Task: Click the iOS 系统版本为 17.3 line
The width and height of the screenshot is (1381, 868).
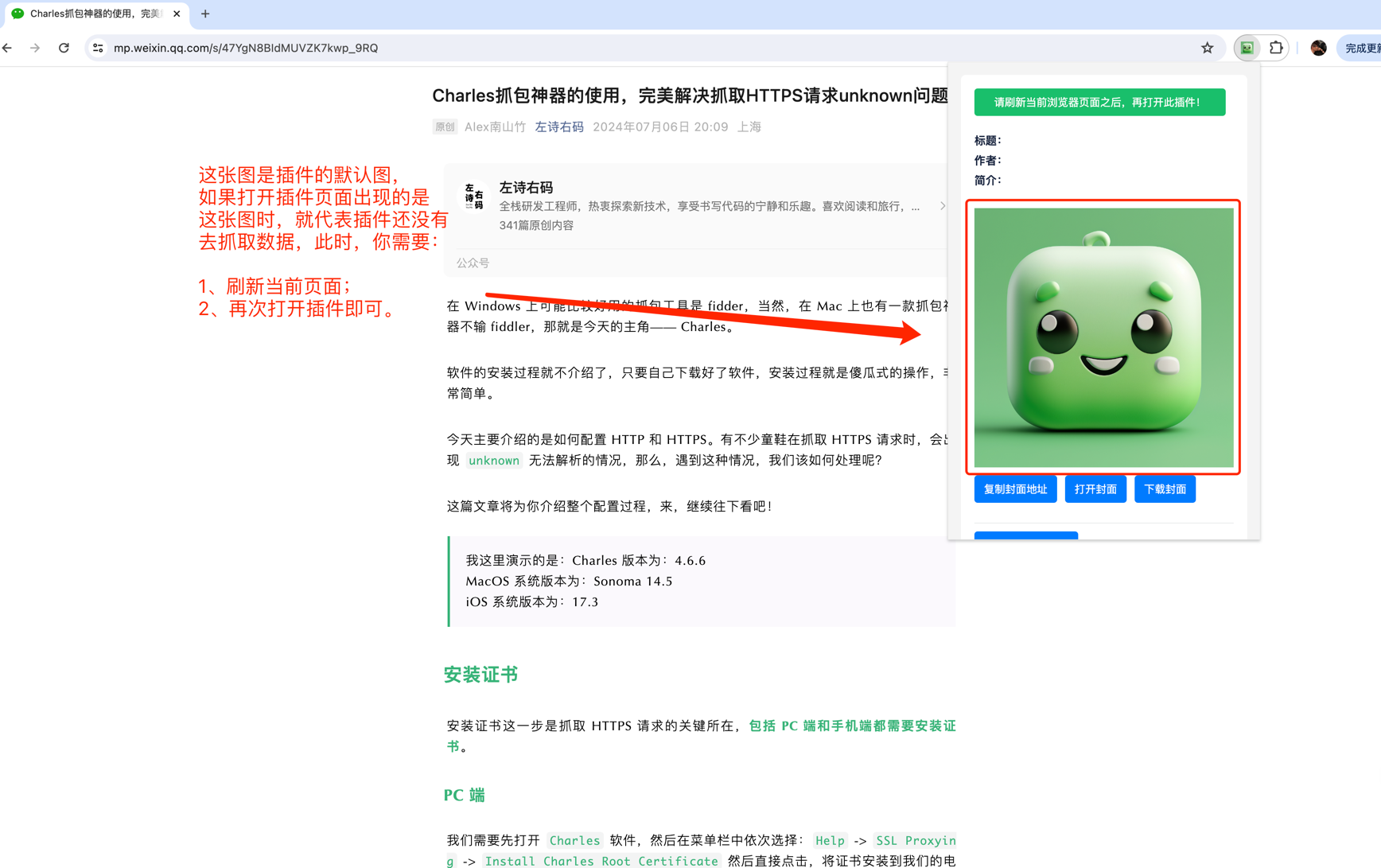Action: point(531,601)
